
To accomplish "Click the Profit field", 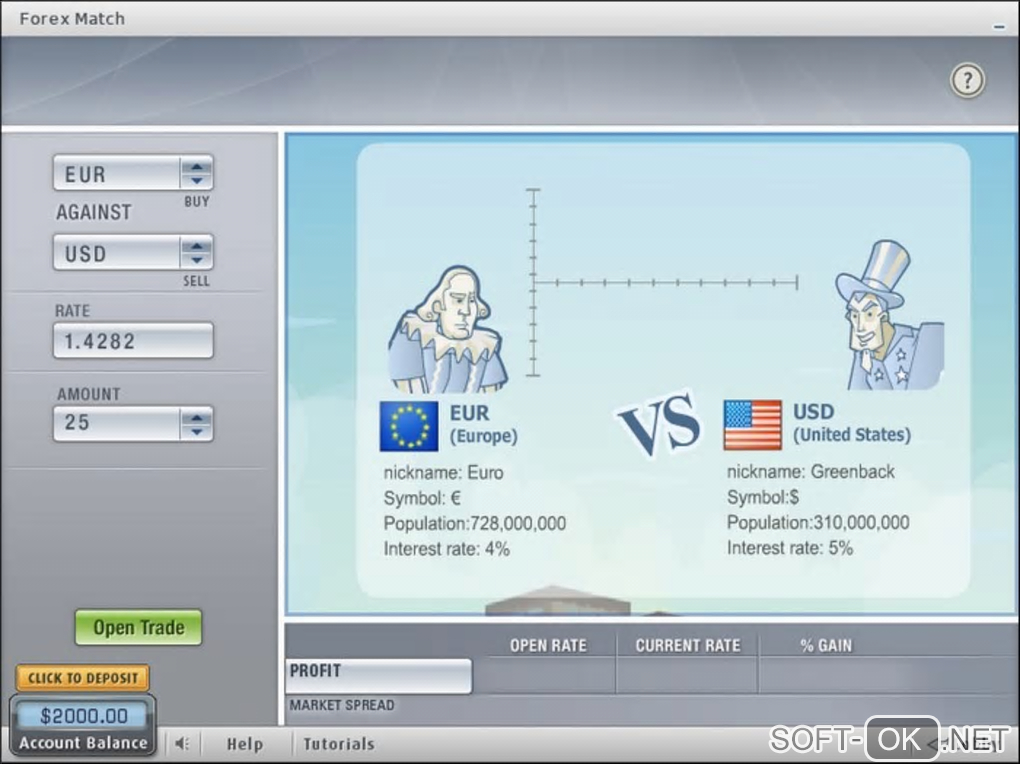I will coord(379,675).
